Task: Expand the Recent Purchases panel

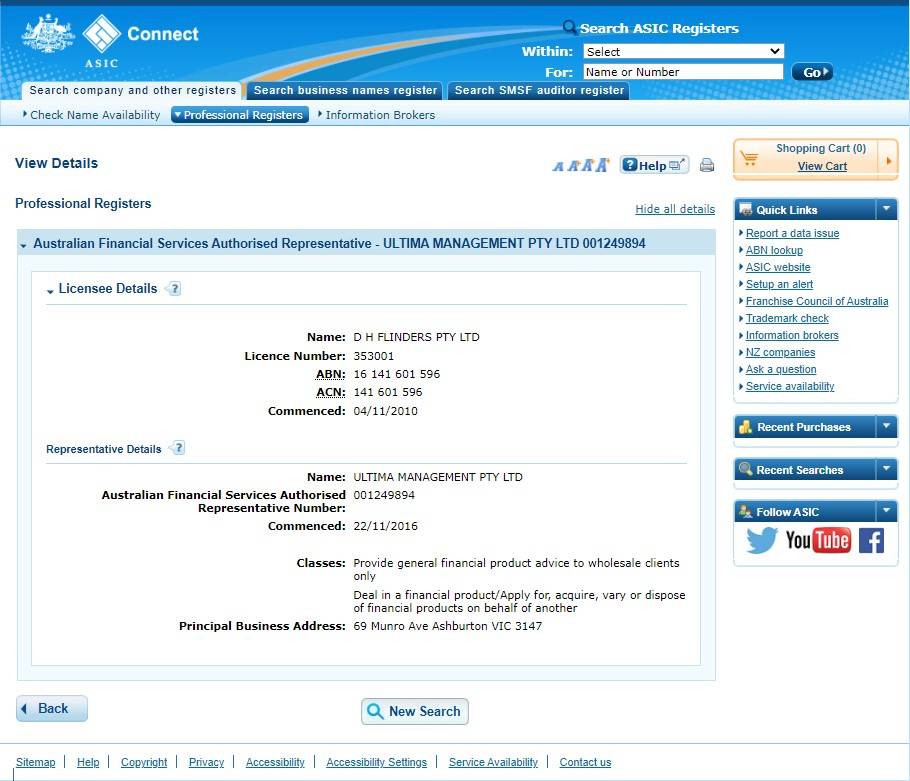Action: pos(886,427)
